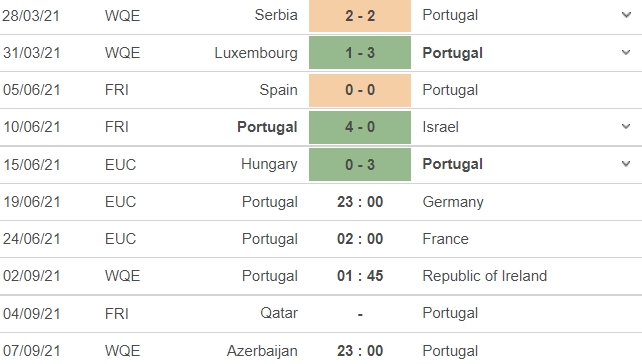This screenshot has height=364, width=642.
Task: Open the Azerbaijan team link
Action: [262, 351]
